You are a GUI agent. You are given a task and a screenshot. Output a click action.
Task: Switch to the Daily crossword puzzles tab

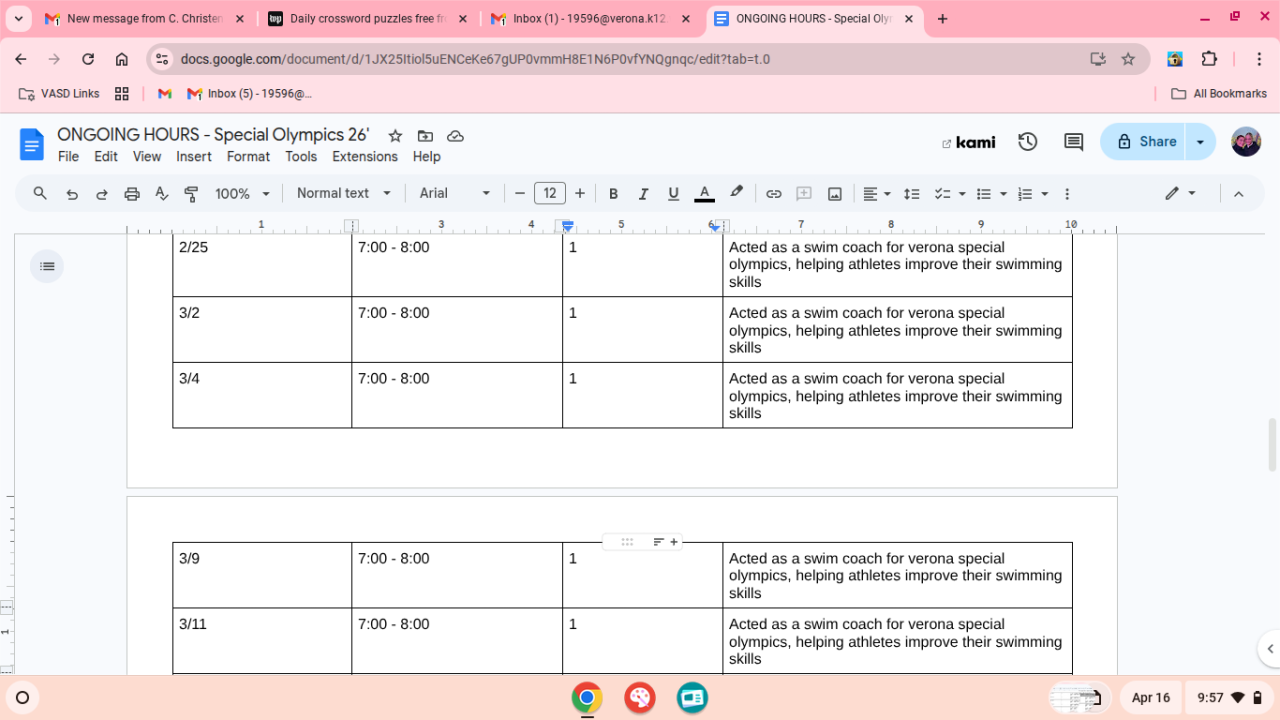pyautogui.click(x=366, y=19)
